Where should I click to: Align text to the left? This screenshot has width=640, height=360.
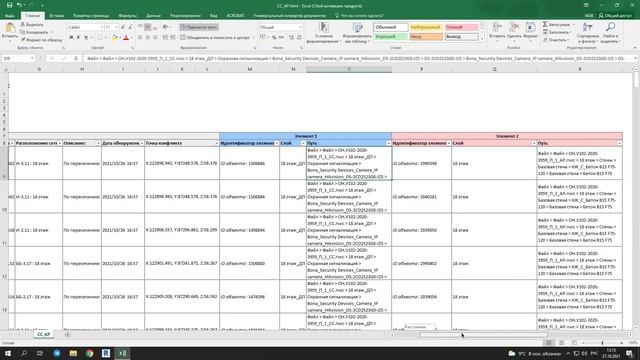tap(140, 38)
